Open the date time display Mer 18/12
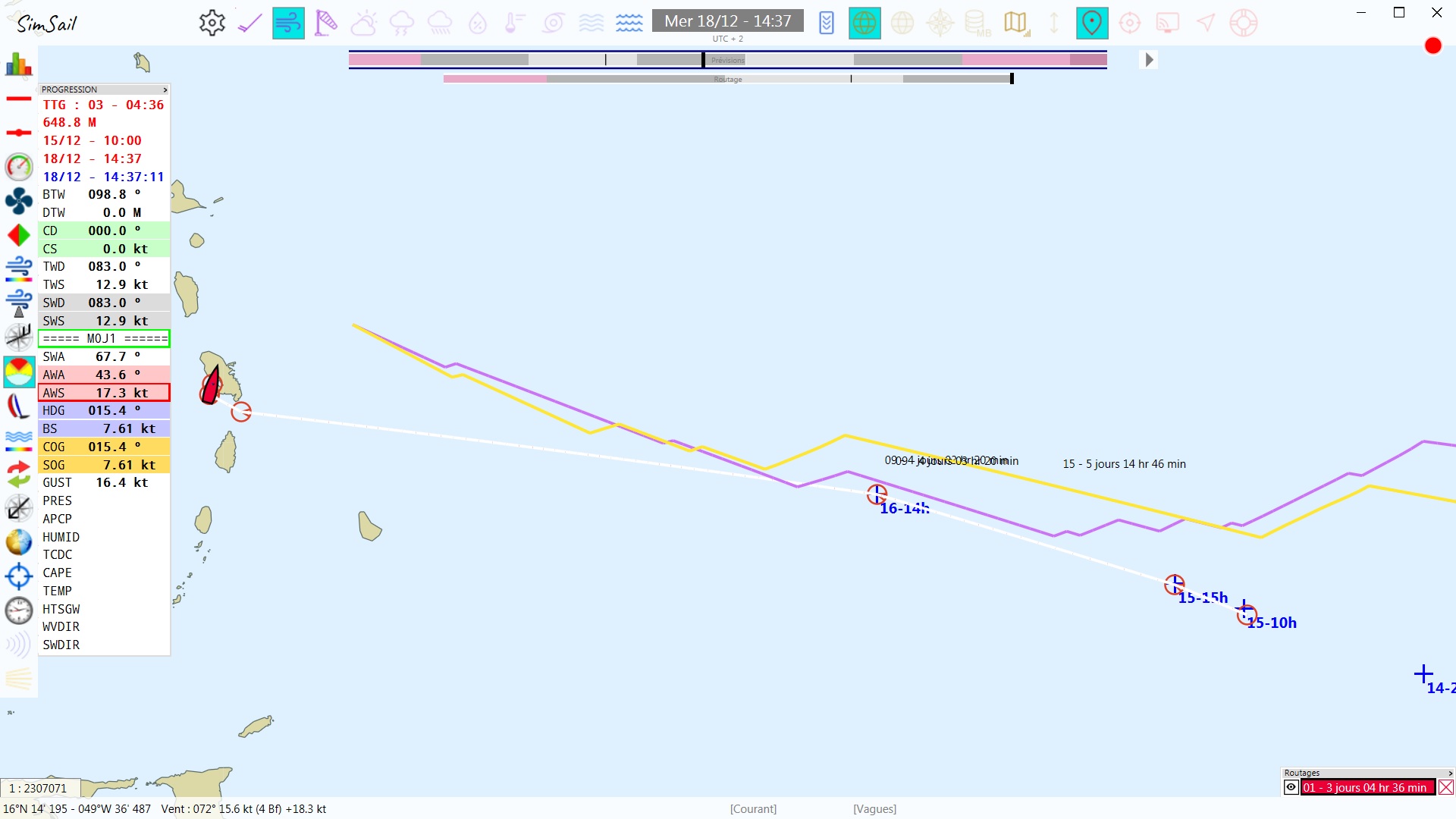This screenshot has height=819, width=1456. pos(727,21)
